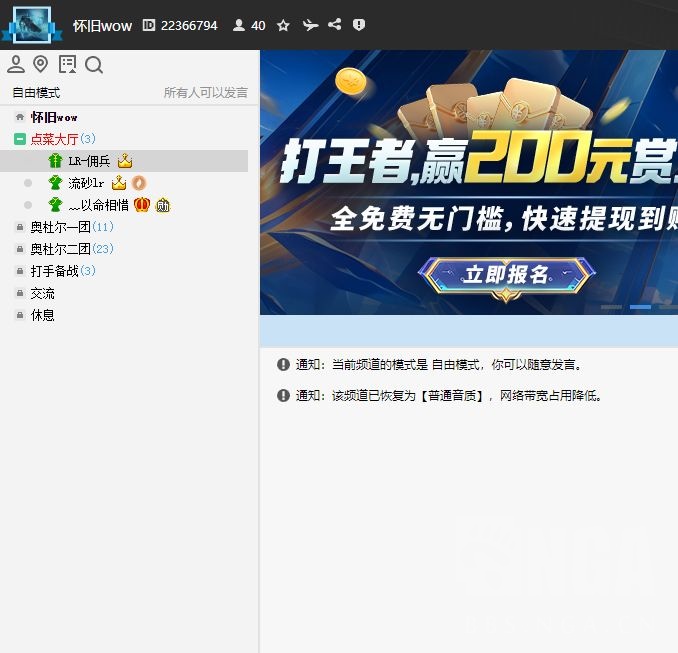Click the orange ring badge next to 流砂lr
The image size is (678, 653).
[x=139, y=183]
